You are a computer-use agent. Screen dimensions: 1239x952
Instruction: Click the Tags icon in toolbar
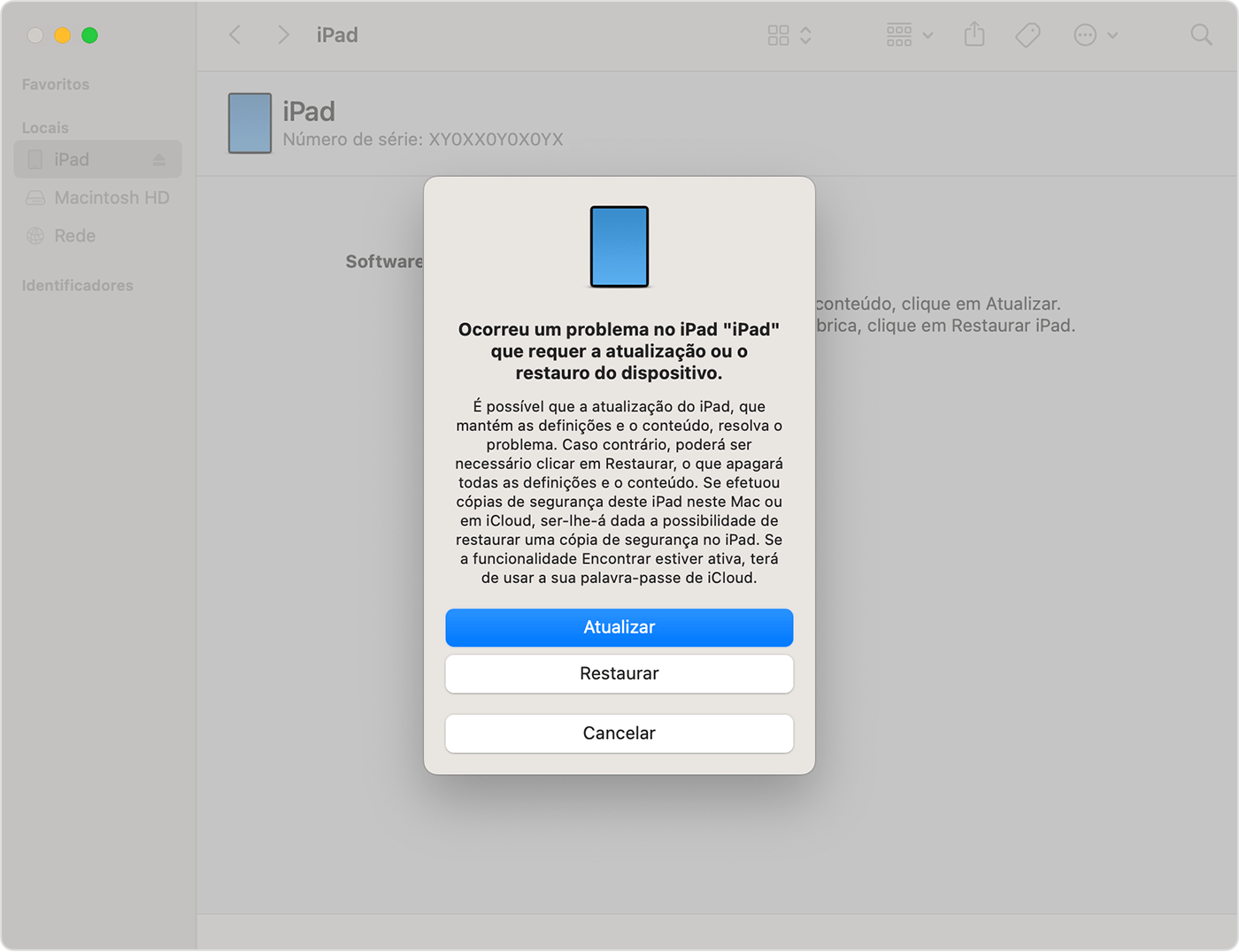click(1027, 35)
